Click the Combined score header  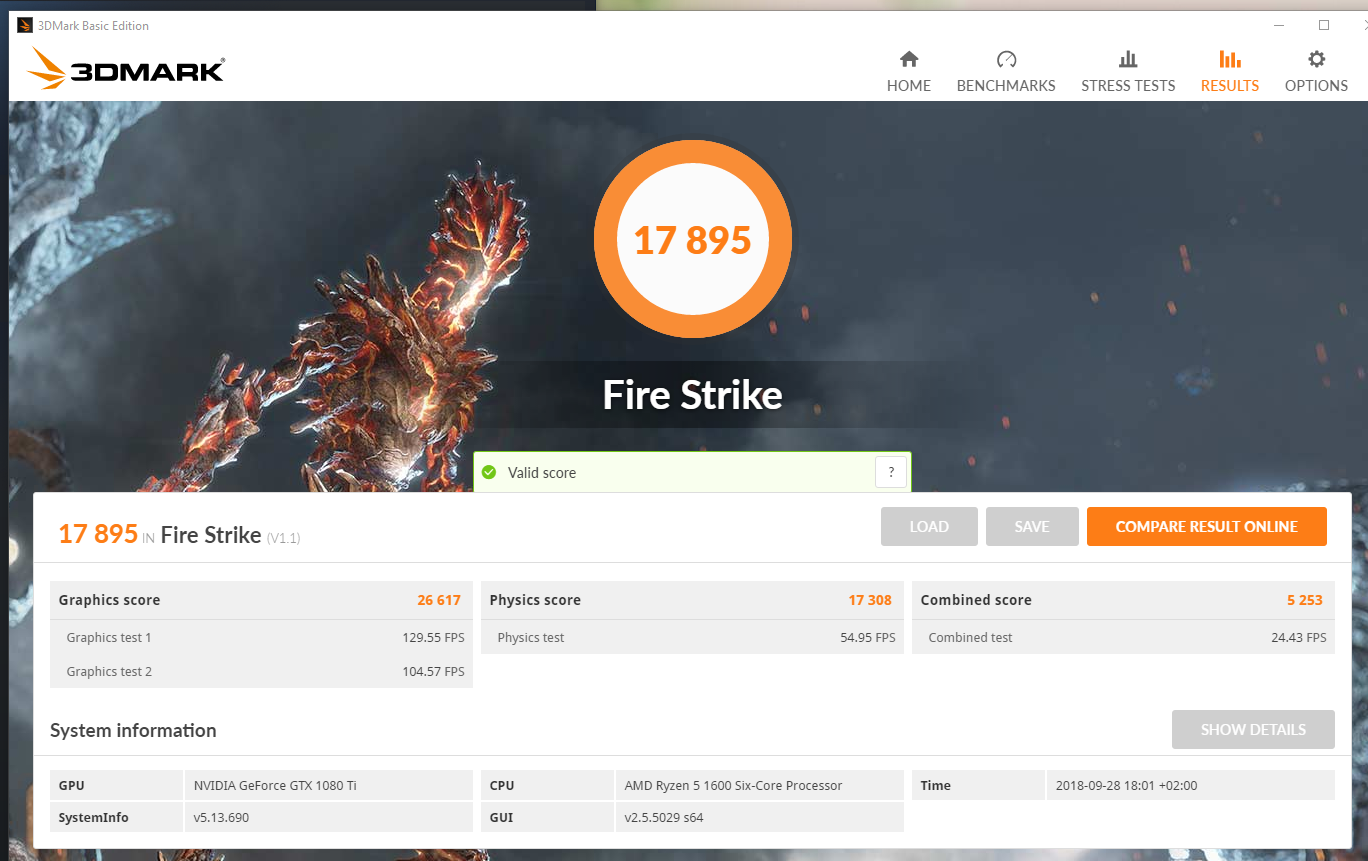976,600
